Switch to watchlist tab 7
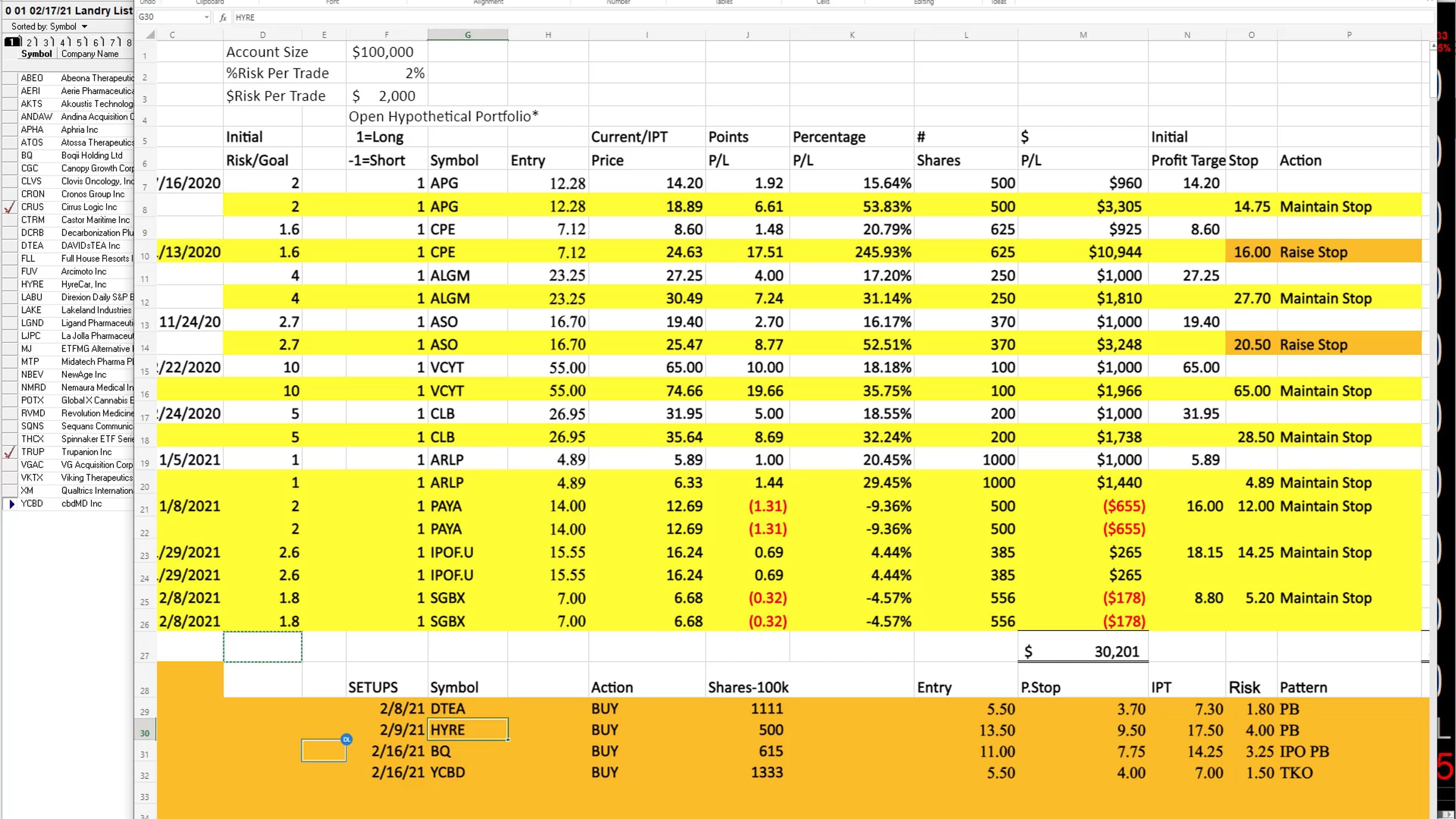 pyautogui.click(x=112, y=42)
